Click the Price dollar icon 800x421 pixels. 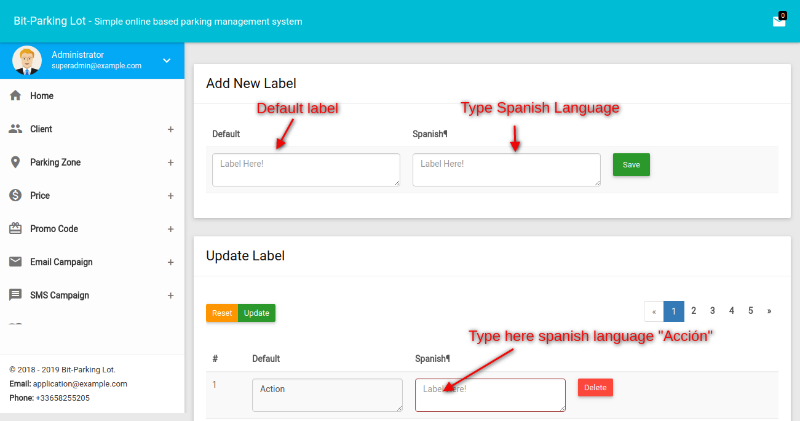(15, 195)
